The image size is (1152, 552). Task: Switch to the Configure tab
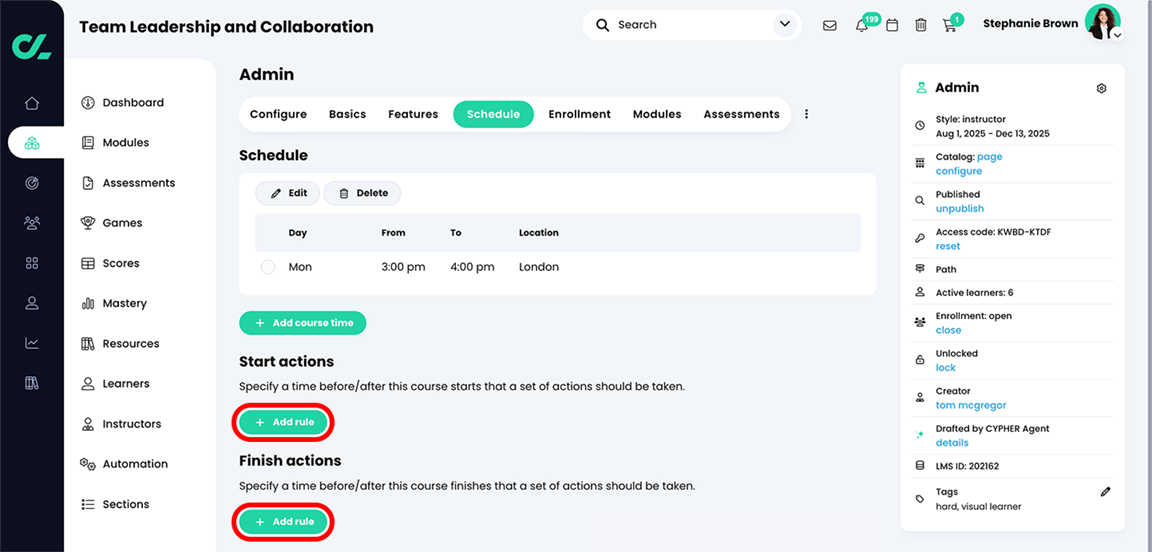click(x=278, y=114)
